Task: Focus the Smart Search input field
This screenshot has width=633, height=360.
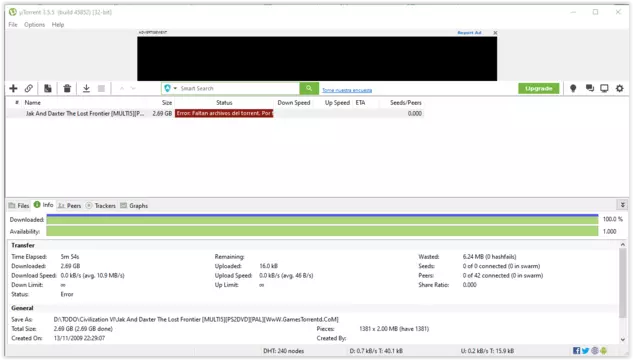Action: [239, 88]
